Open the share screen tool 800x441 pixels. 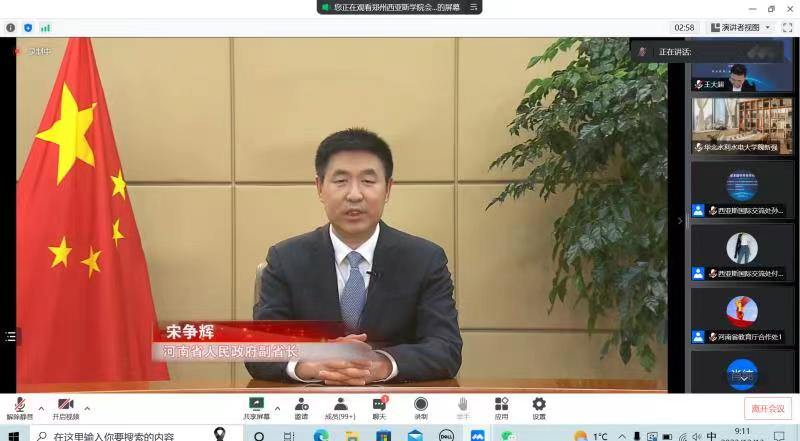coord(256,406)
